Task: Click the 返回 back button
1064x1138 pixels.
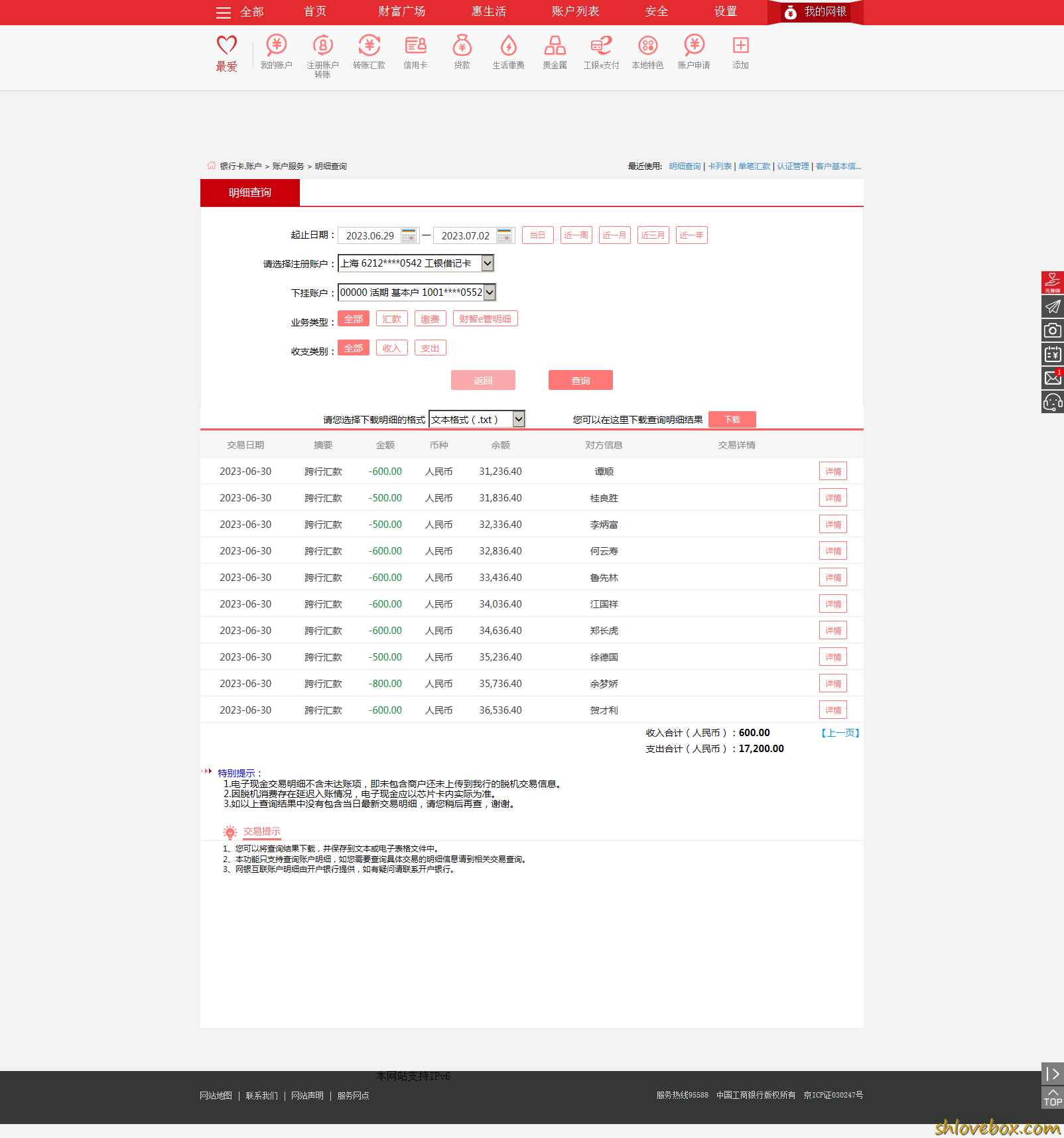Action: [x=483, y=380]
